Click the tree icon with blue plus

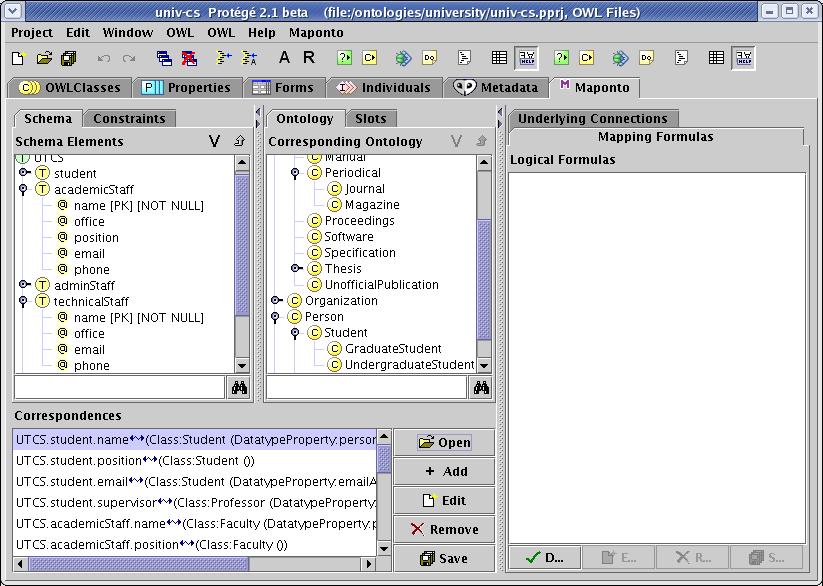(224, 58)
